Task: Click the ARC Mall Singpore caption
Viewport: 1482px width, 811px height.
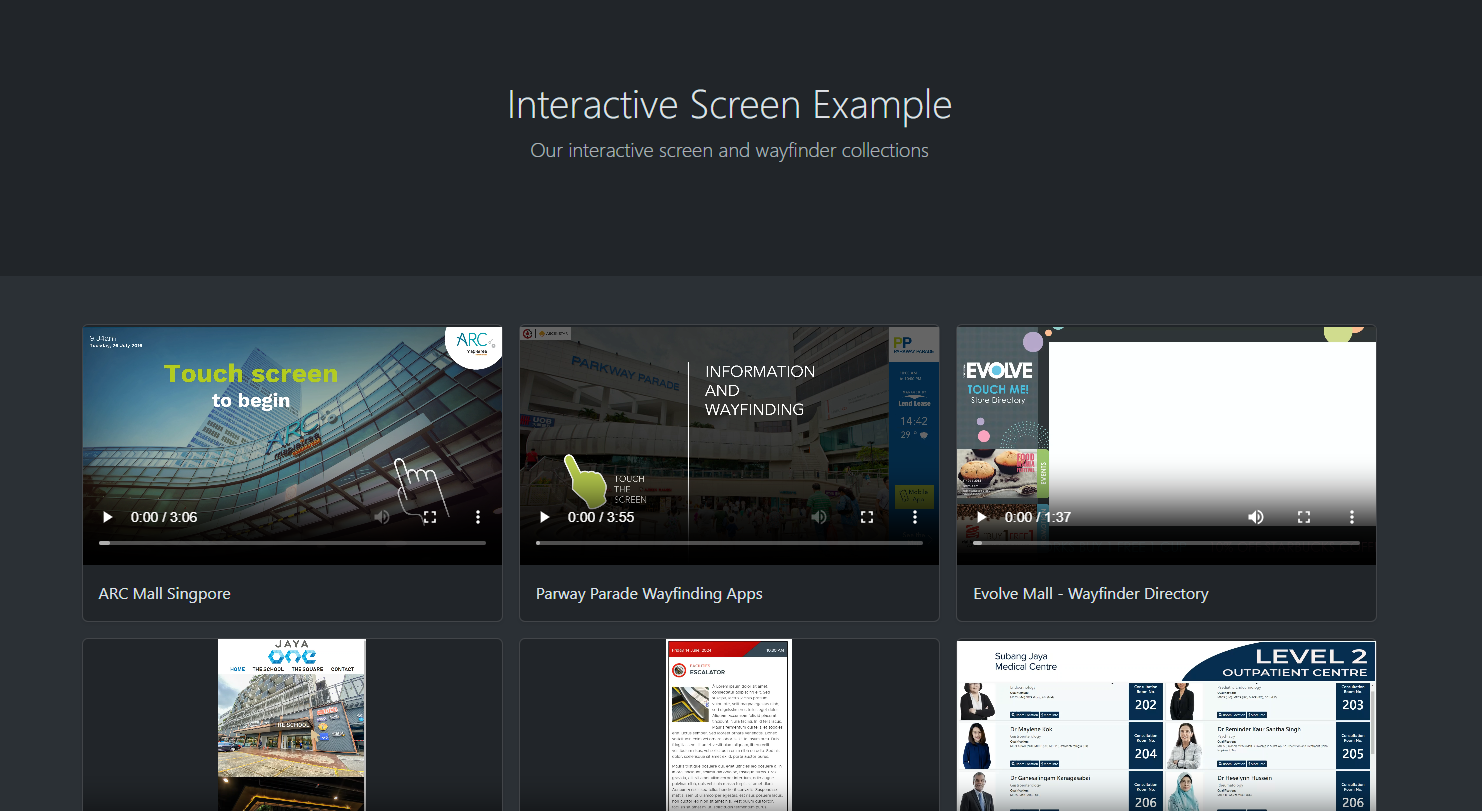Action: [165, 594]
